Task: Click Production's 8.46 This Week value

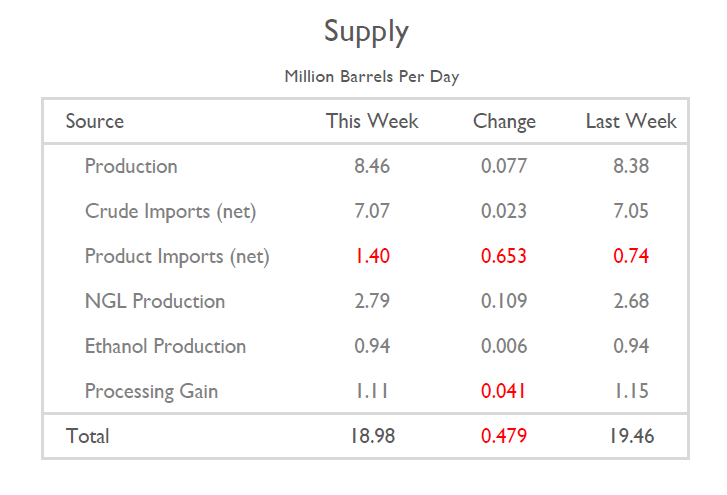Action: [372, 167]
